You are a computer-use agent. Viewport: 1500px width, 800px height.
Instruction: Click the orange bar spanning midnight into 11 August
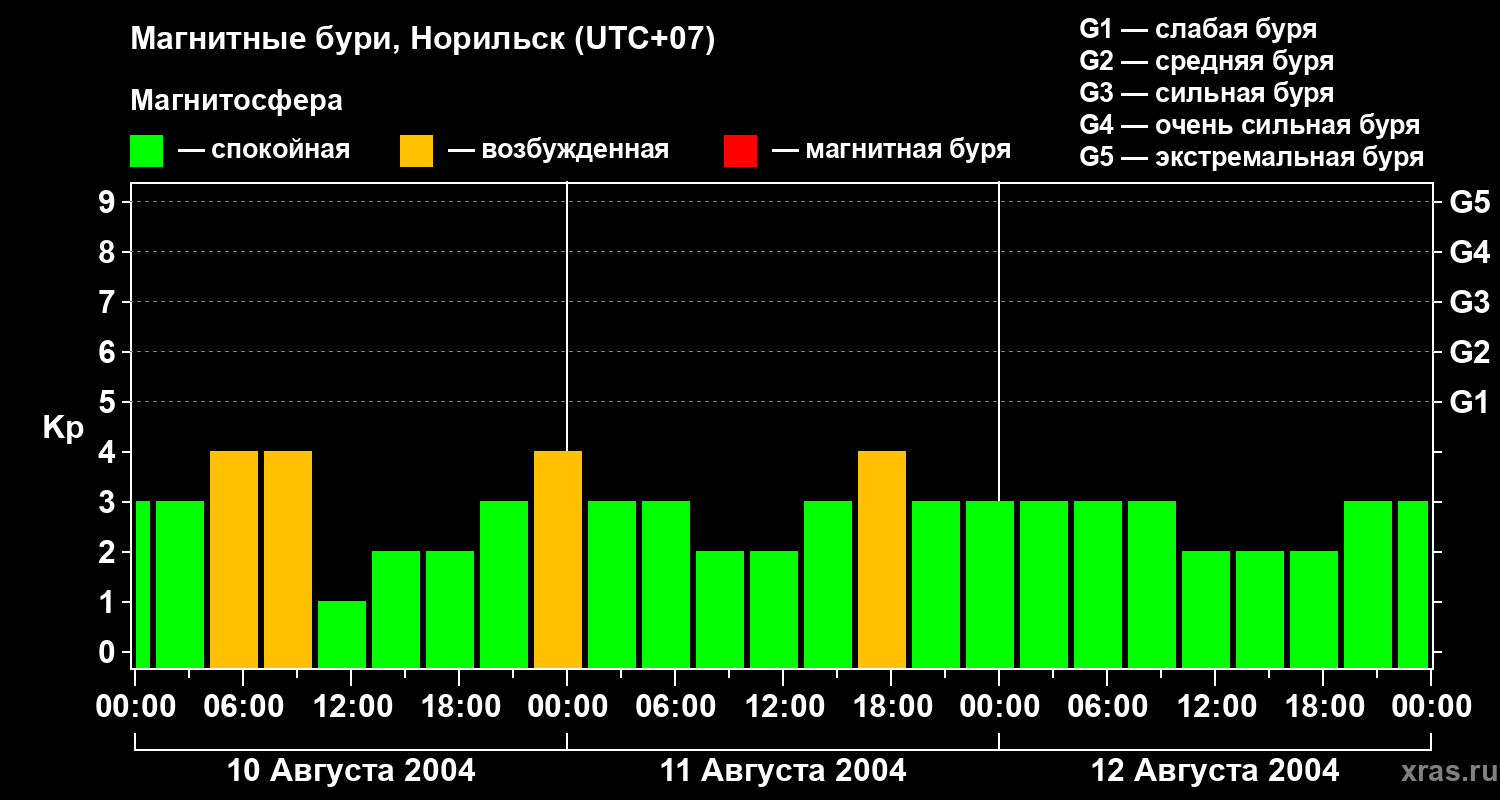(x=558, y=559)
